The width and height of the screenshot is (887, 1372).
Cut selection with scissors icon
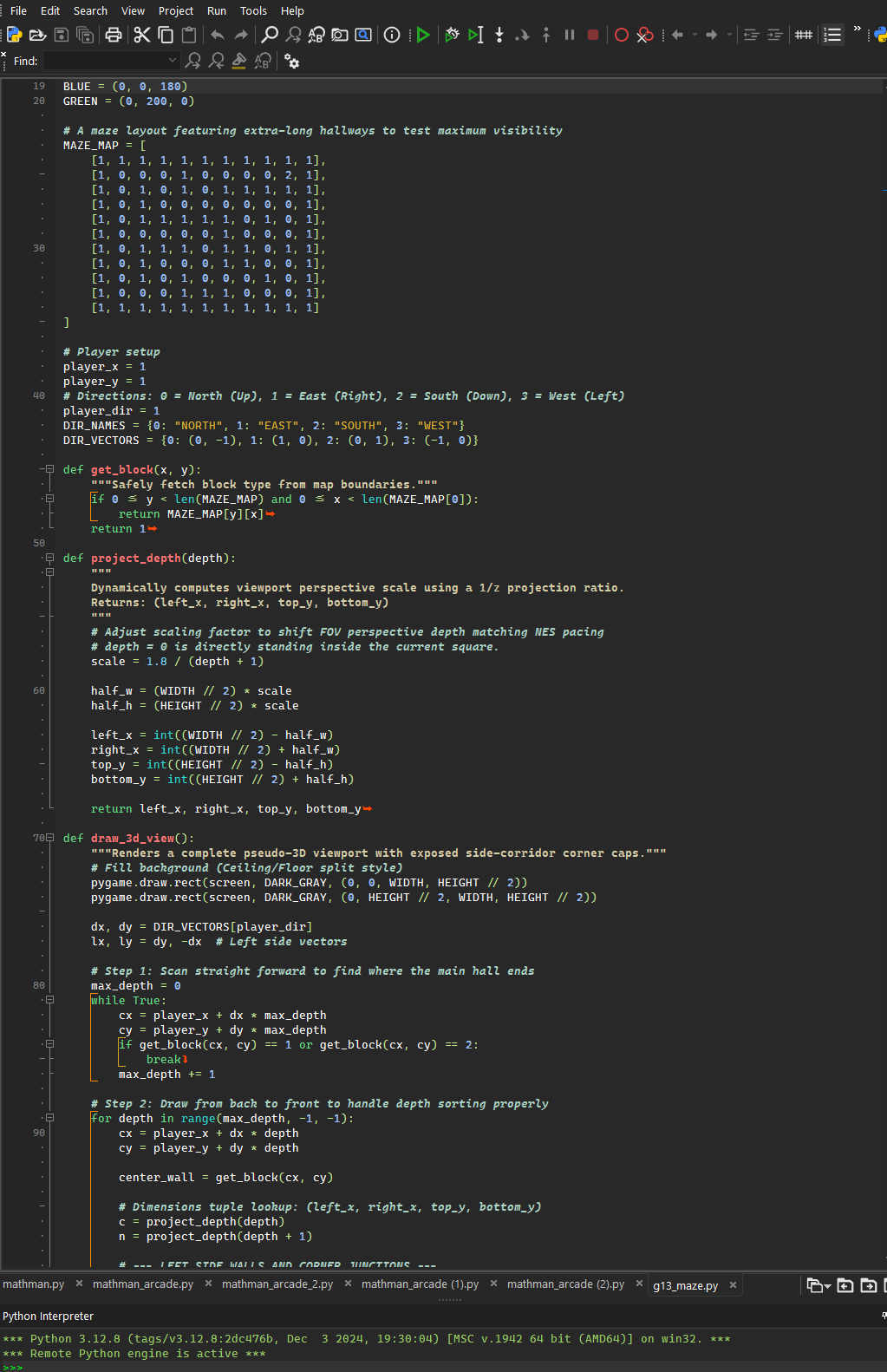pos(142,35)
